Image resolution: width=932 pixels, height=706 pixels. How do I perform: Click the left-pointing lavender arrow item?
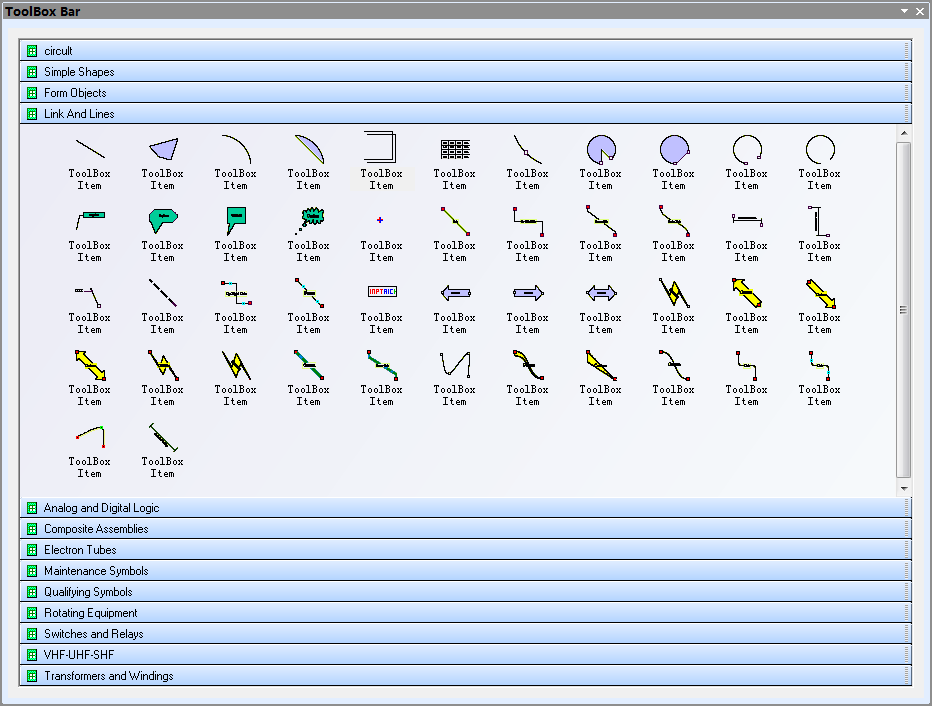[455, 293]
